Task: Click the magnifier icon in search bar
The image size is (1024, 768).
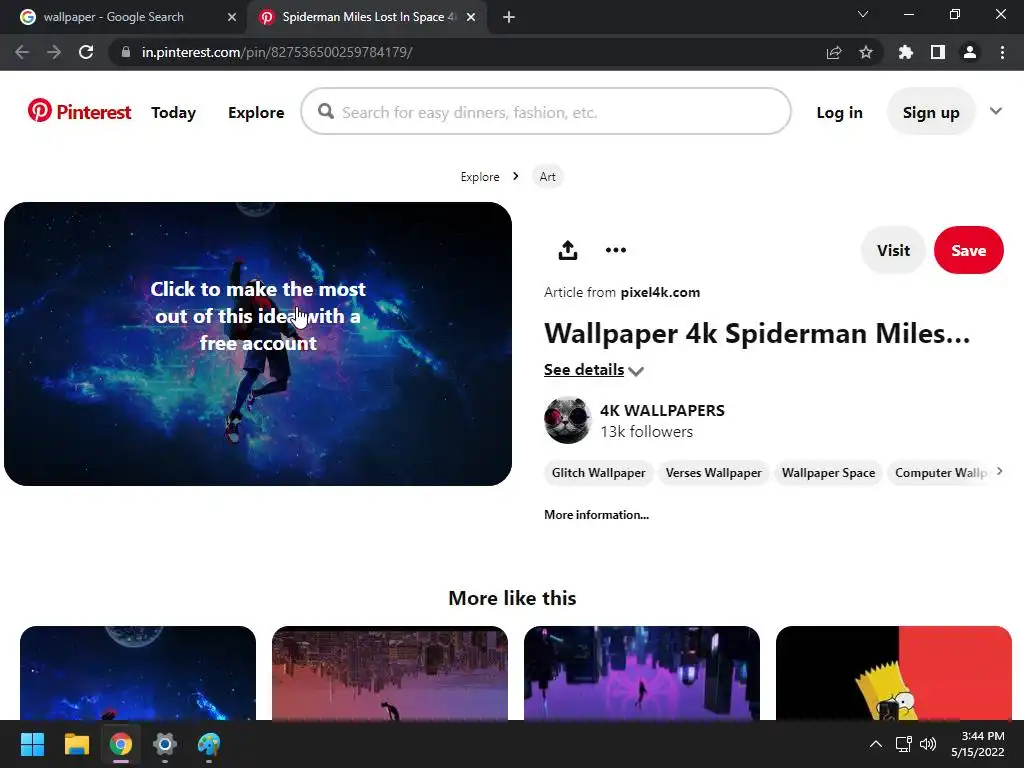Action: point(326,112)
